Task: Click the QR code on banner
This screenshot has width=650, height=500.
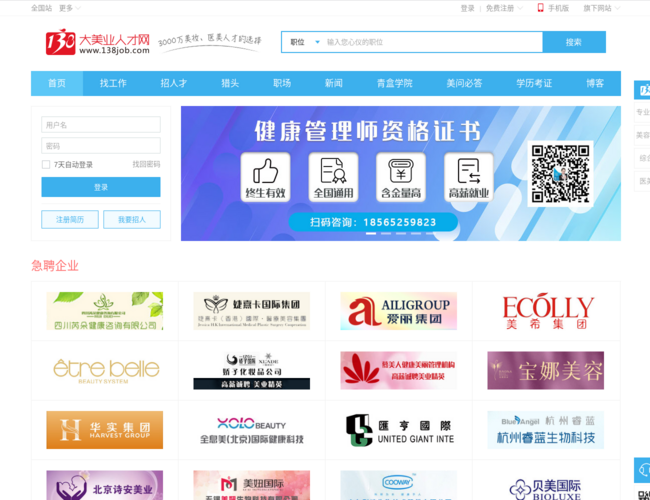Action: point(560,174)
